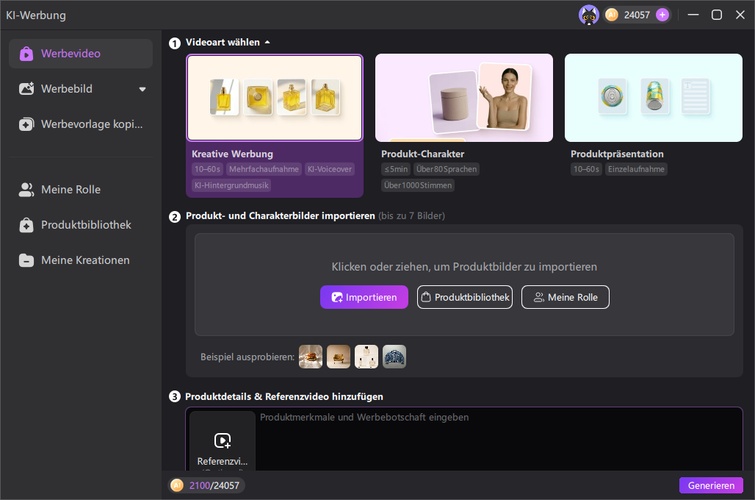Click the Produktbibliothek button in import area
755x500 pixels.
click(x=465, y=297)
